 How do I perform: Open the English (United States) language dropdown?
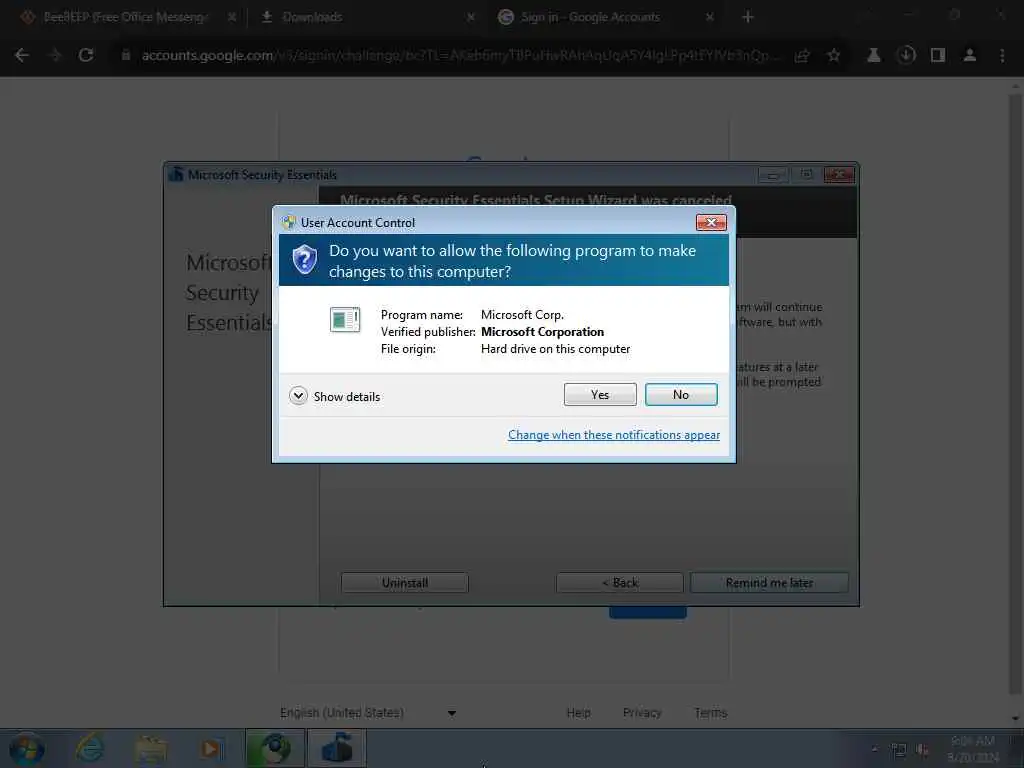pyautogui.click(x=368, y=712)
